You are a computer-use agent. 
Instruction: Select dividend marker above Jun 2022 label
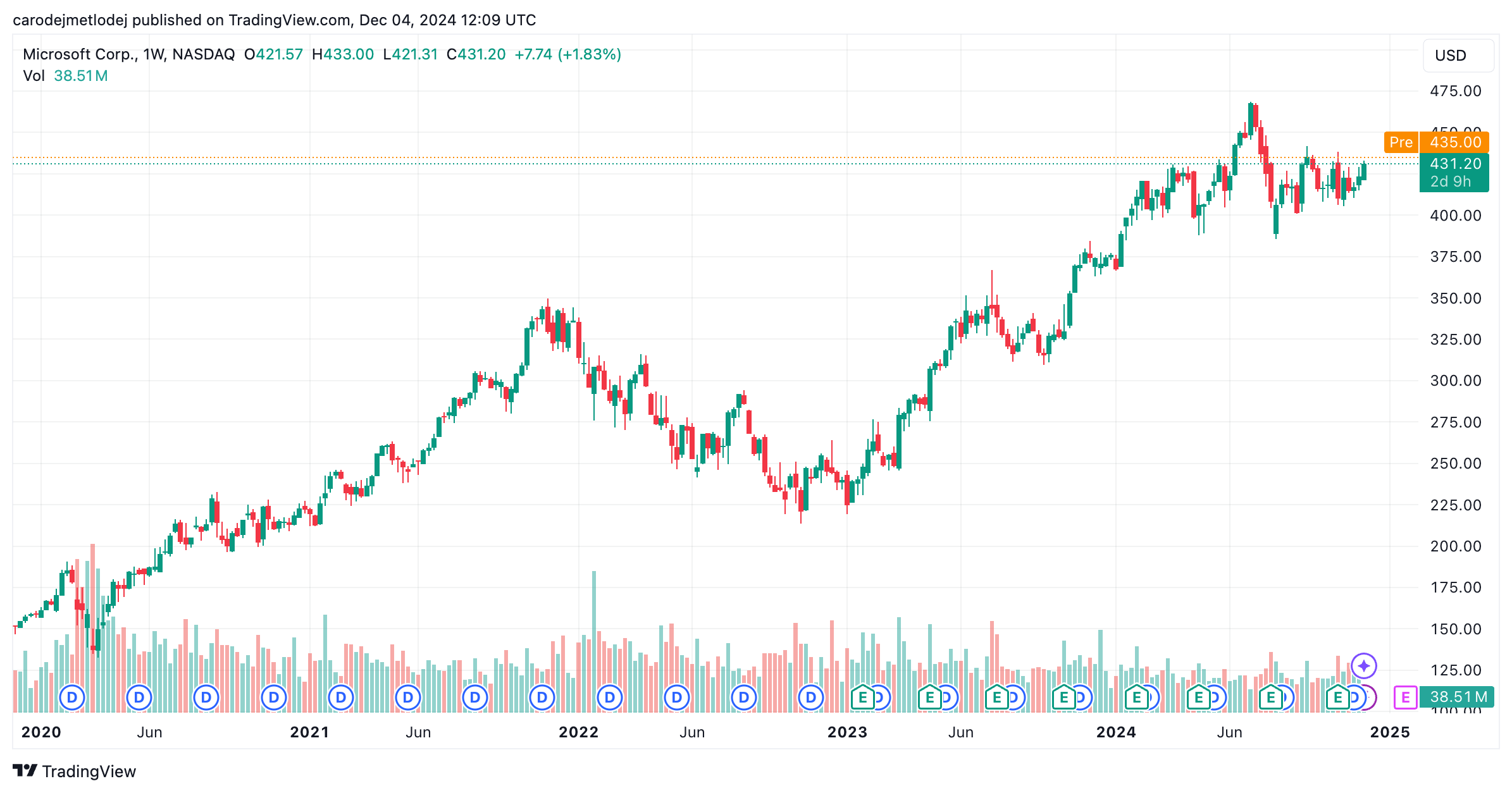click(x=676, y=698)
